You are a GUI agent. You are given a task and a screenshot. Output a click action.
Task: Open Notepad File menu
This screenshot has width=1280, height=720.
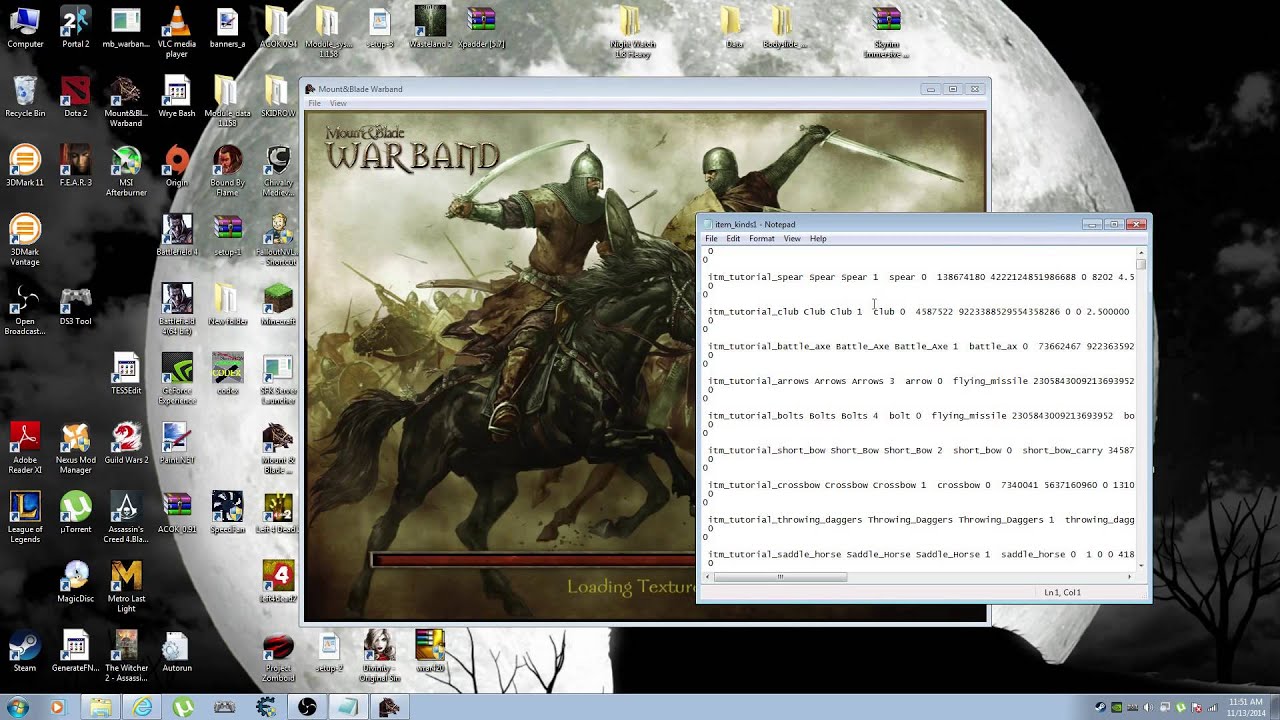pyautogui.click(x=711, y=239)
